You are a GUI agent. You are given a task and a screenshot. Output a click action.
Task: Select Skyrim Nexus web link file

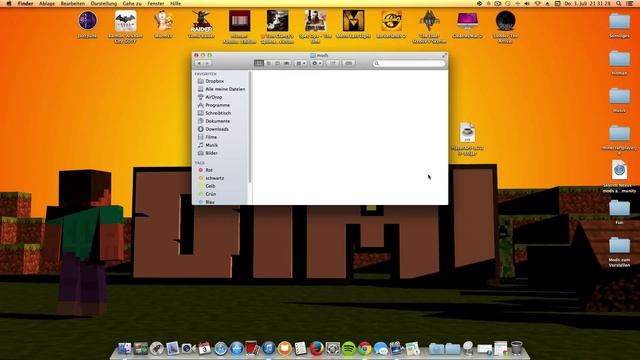click(620, 170)
